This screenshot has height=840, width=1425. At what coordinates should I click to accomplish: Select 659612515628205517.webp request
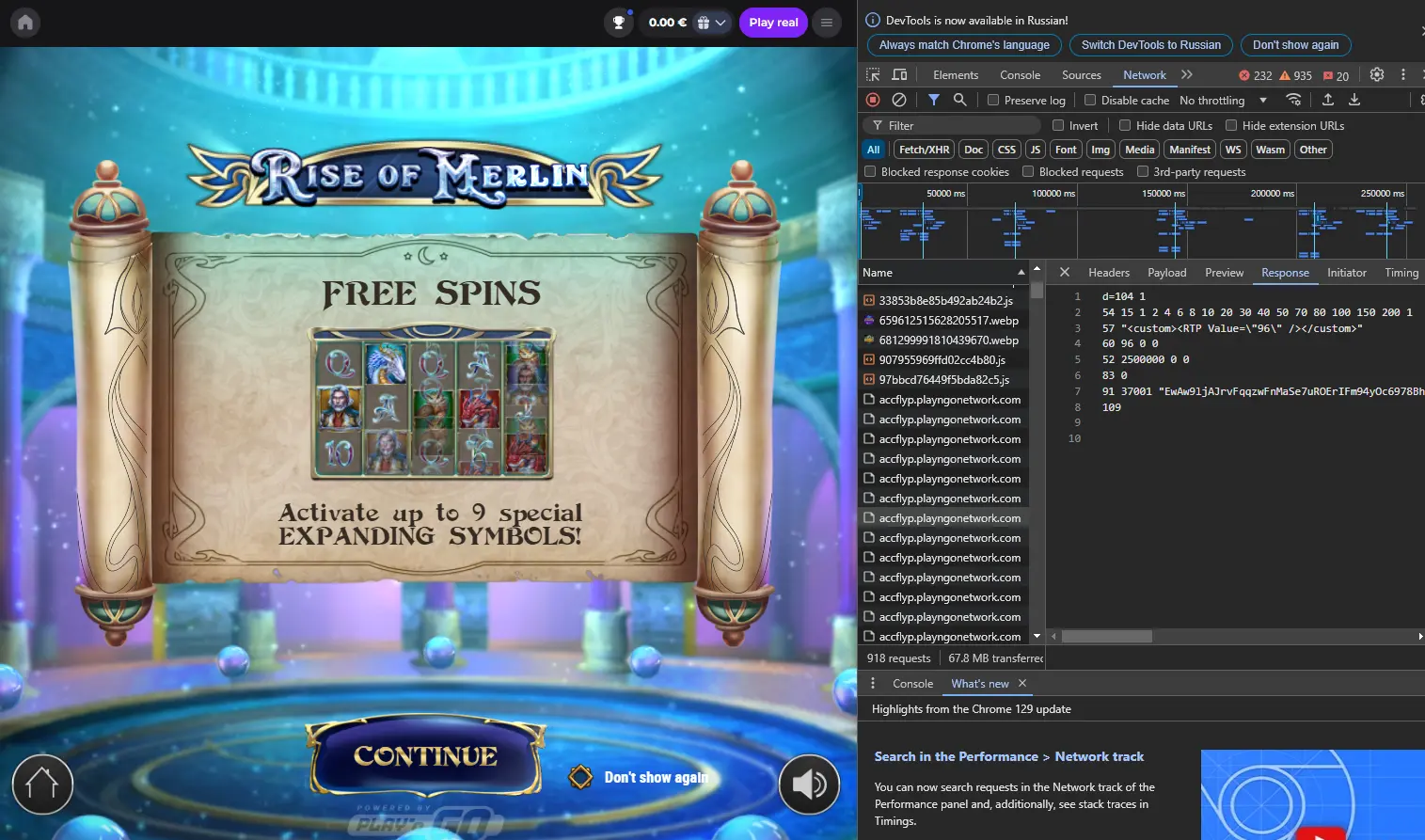(943, 321)
